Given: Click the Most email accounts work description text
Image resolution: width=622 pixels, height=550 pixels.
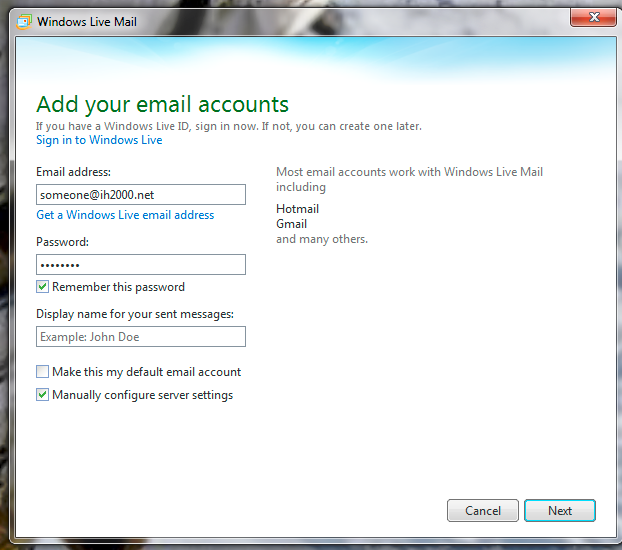Looking at the screenshot, I should point(409,172).
